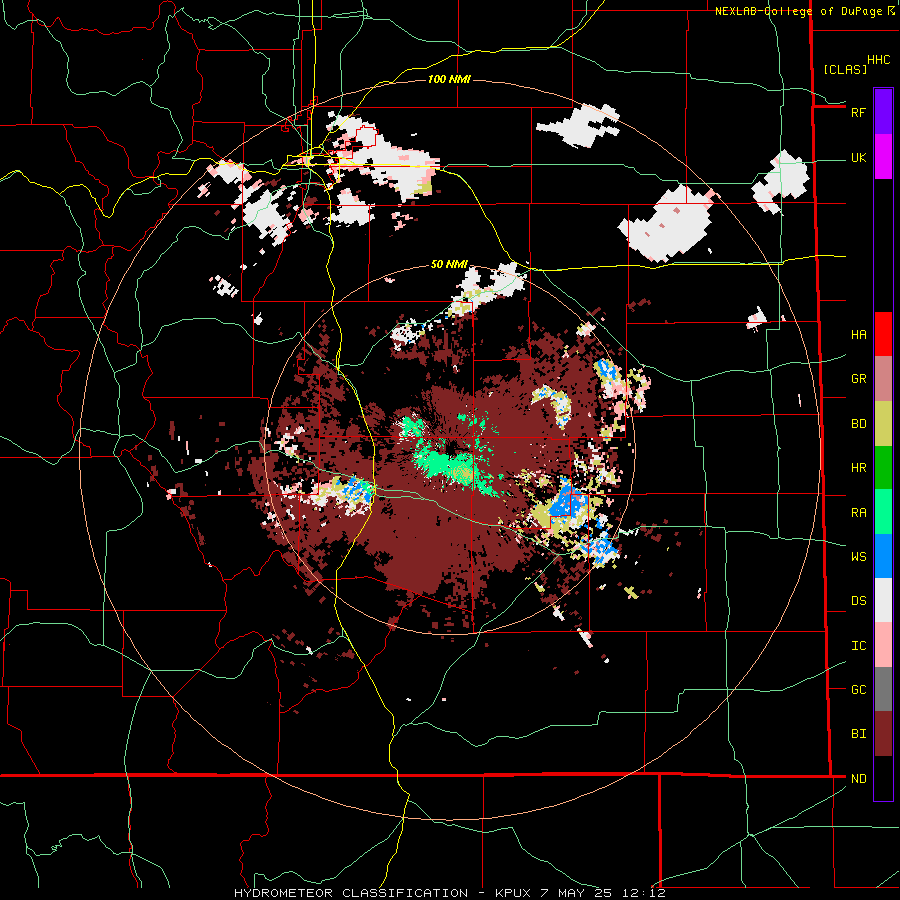This screenshot has width=900, height=900.
Task: Click the 'HHC' product label
Action: coord(879,60)
